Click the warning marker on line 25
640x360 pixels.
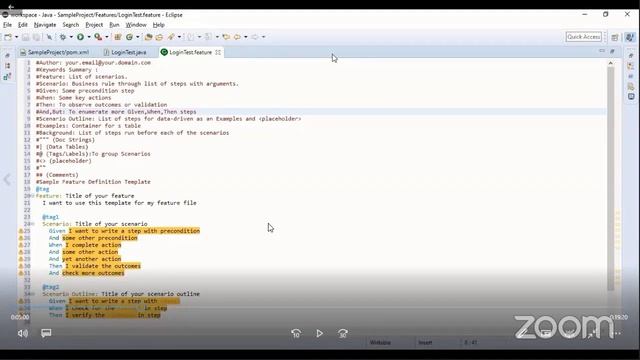pos(21,231)
